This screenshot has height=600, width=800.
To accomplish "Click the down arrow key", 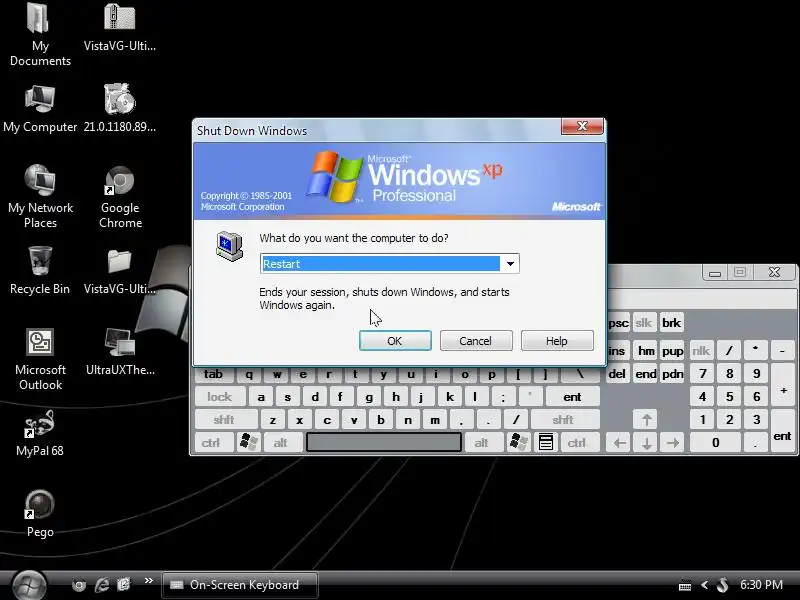I will pos(646,443).
